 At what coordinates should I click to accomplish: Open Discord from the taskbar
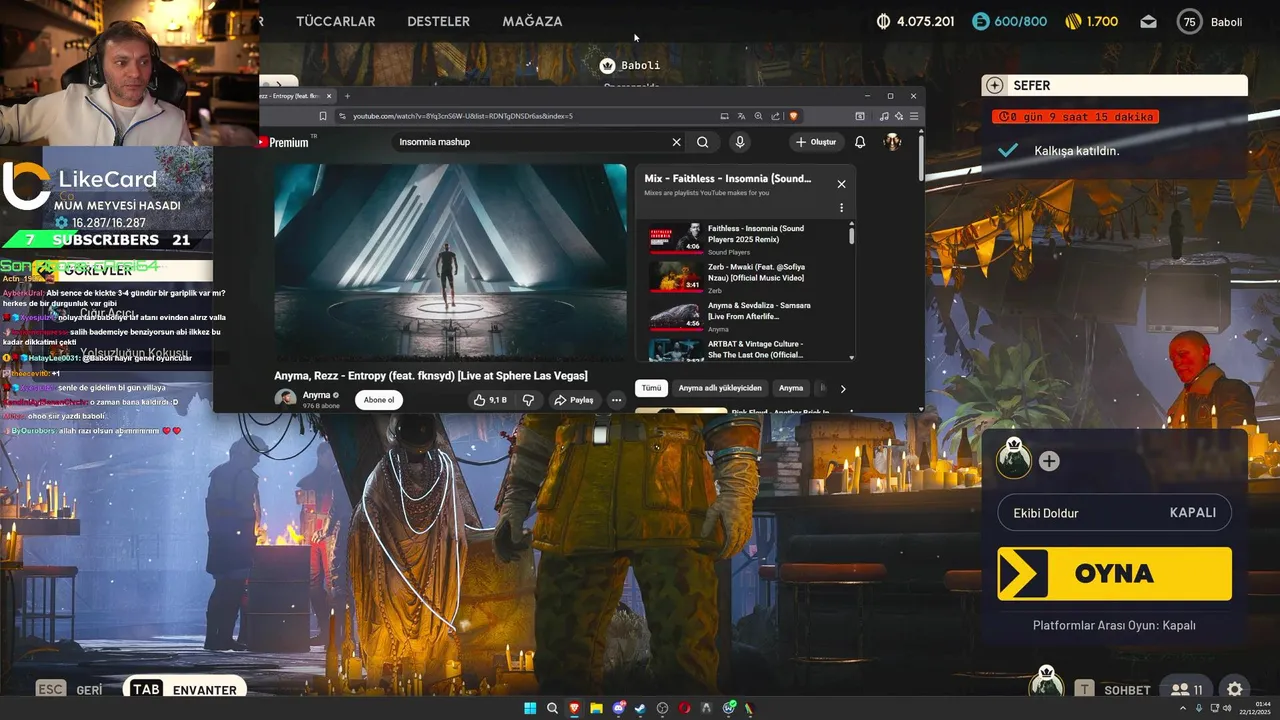pyautogui.click(x=618, y=708)
